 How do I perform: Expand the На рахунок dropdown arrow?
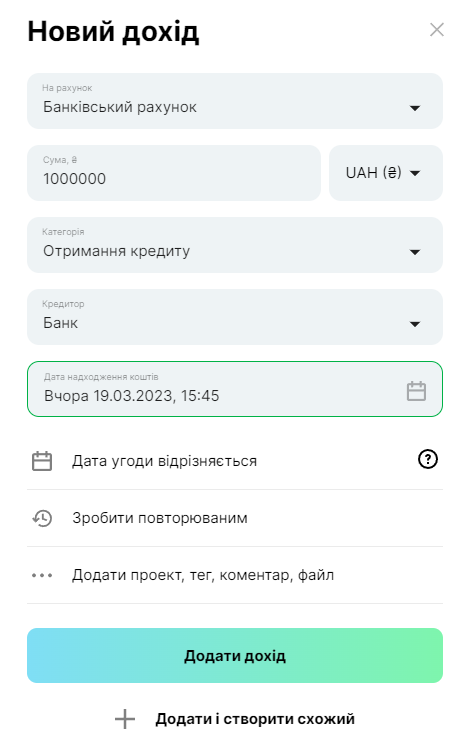[x=415, y=108]
